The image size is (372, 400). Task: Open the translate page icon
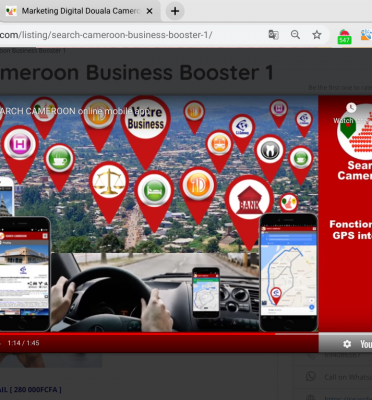[x=273, y=35]
